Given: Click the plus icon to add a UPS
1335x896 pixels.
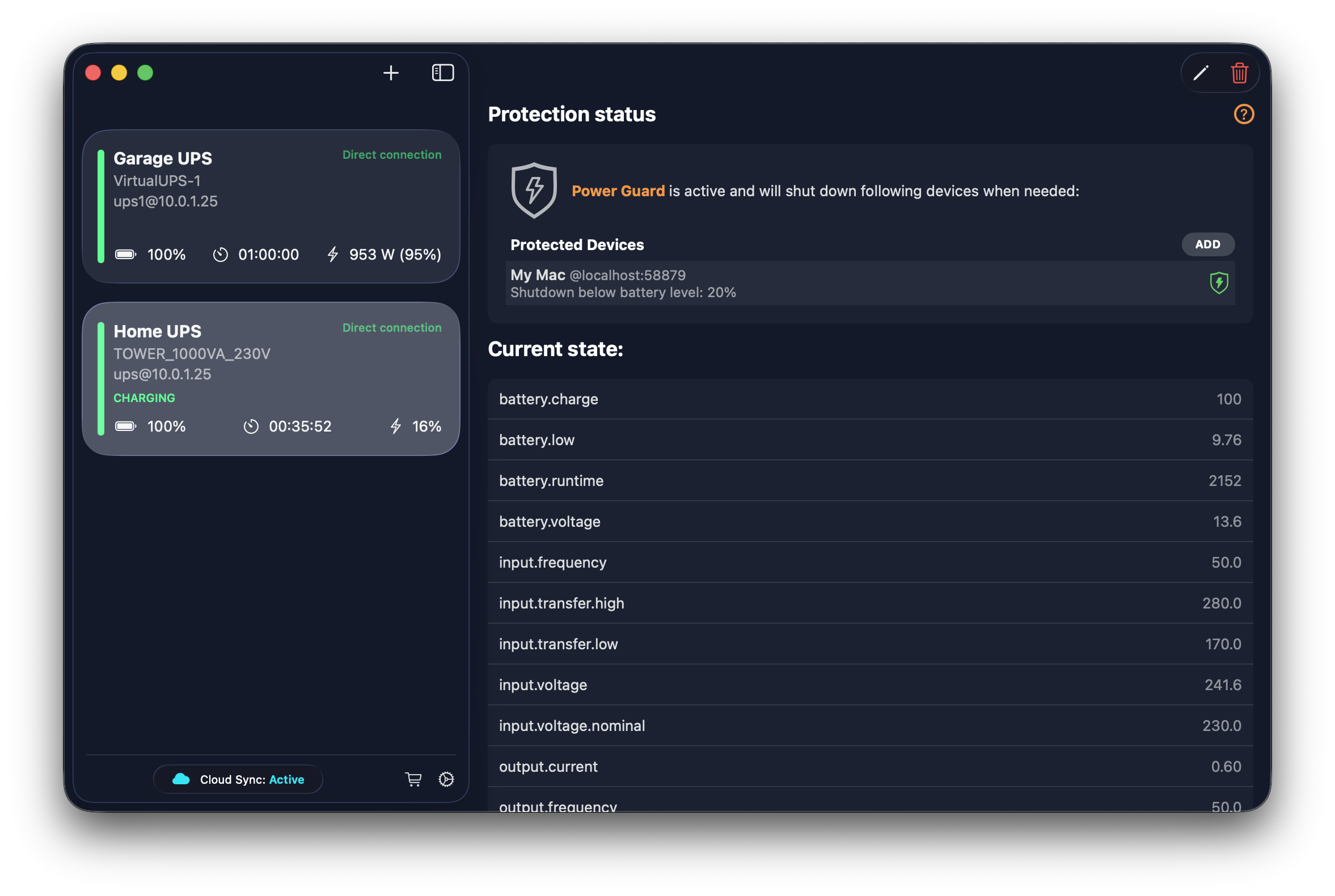Looking at the screenshot, I should [391, 73].
